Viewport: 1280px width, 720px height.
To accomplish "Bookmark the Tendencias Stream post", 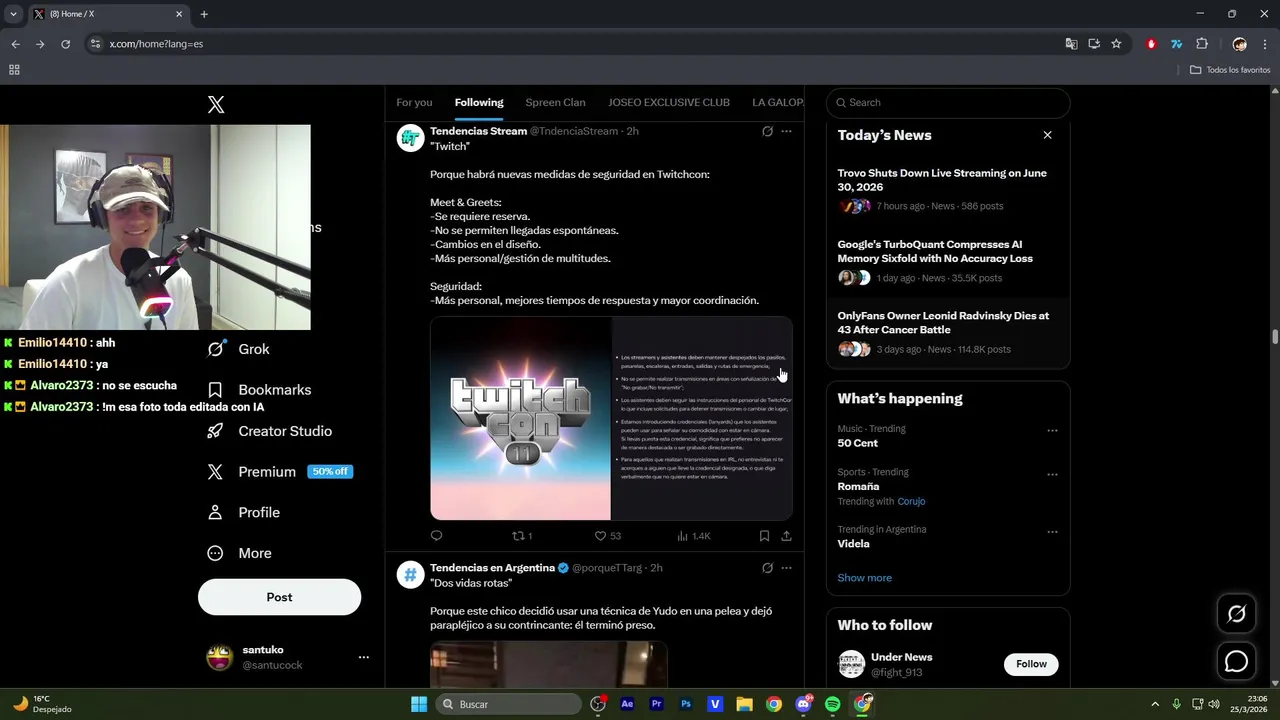I will (764, 536).
